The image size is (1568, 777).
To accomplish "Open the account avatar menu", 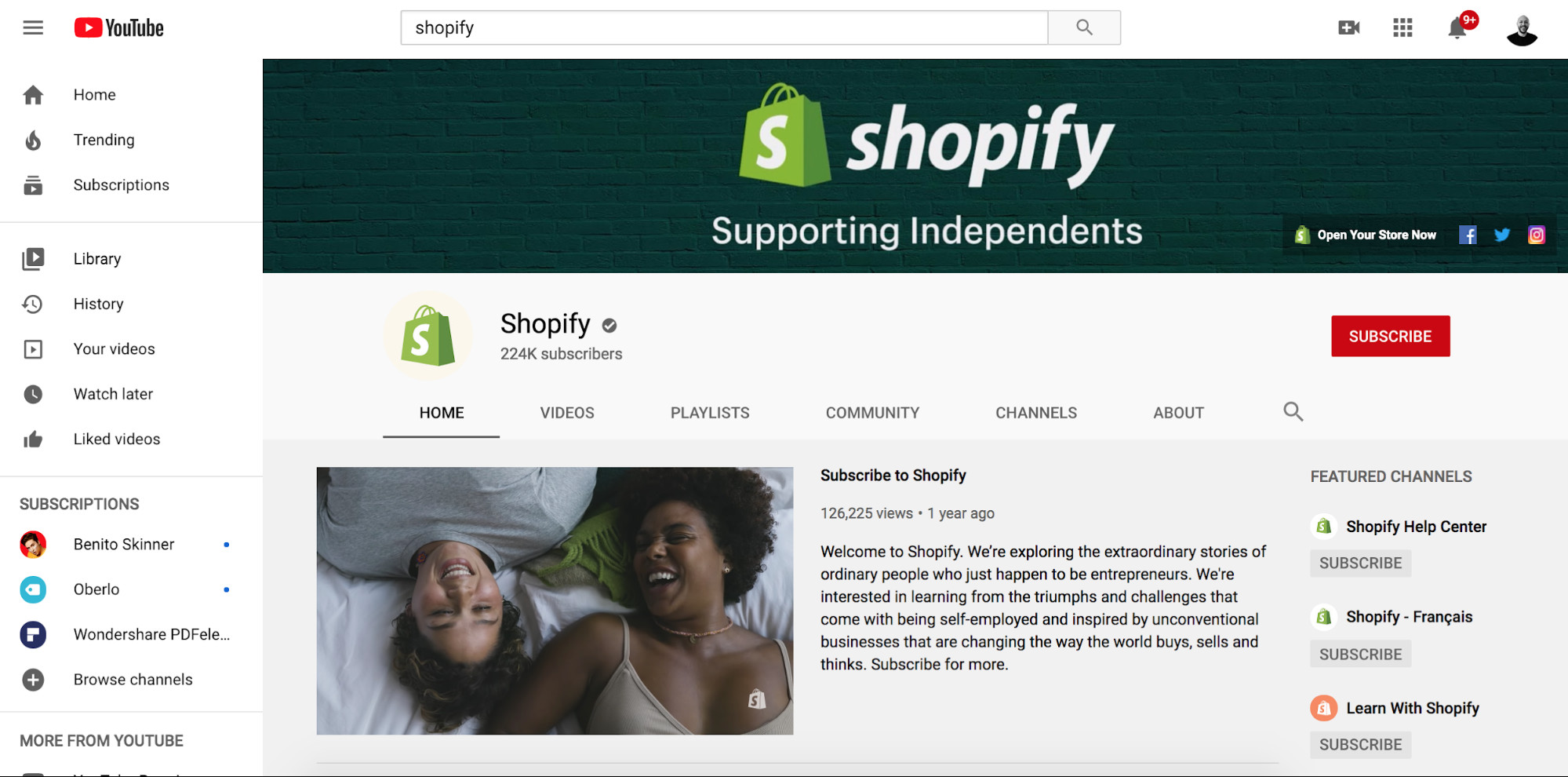I will click(x=1522, y=30).
